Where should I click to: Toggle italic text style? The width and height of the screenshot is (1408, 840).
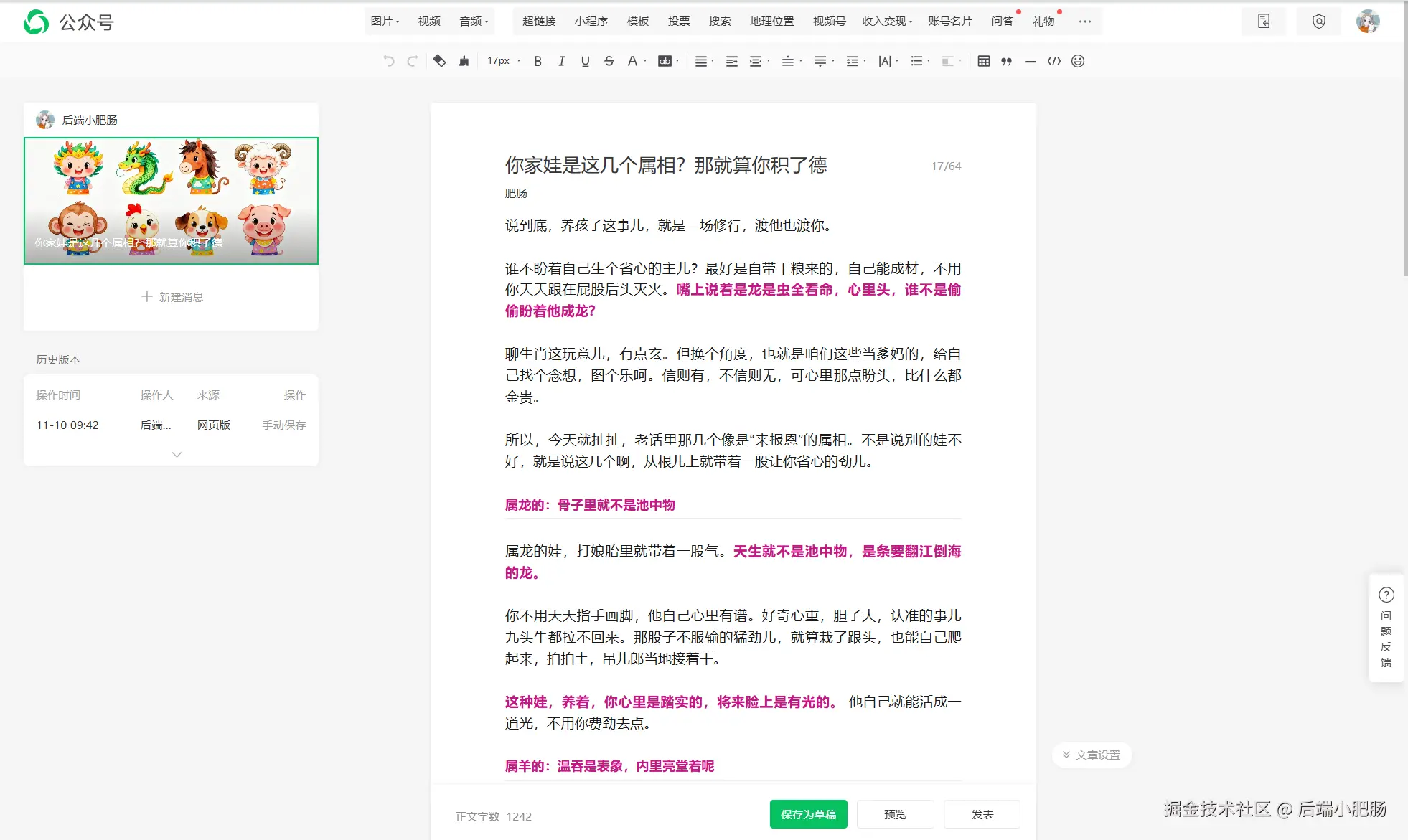tap(561, 62)
